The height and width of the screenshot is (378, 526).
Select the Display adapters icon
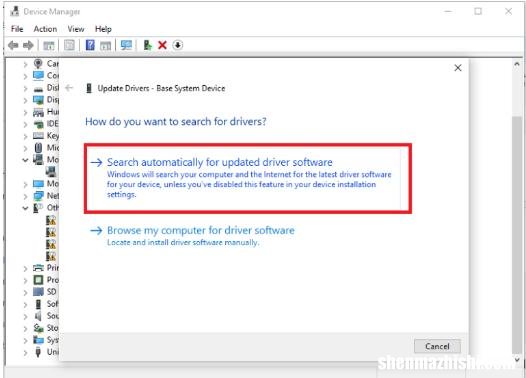(x=38, y=100)
